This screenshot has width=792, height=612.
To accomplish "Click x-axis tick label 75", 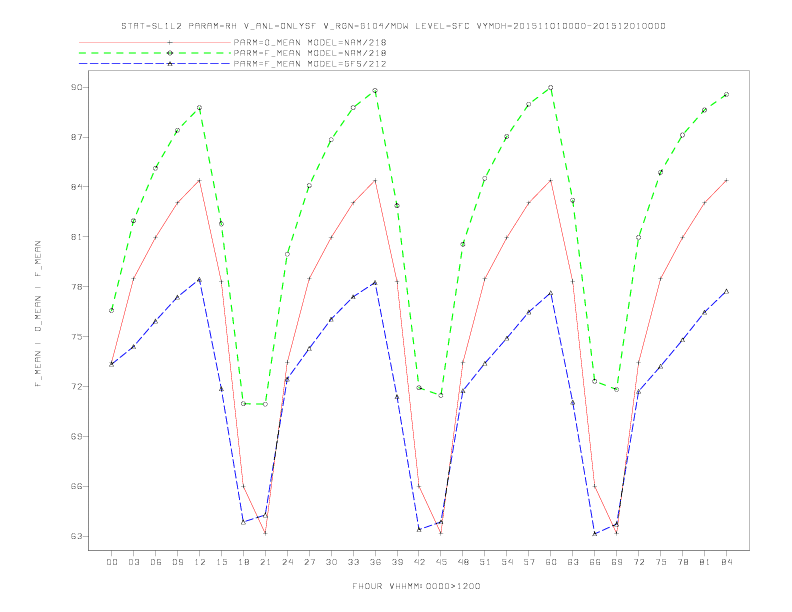I will pos(661,562).
